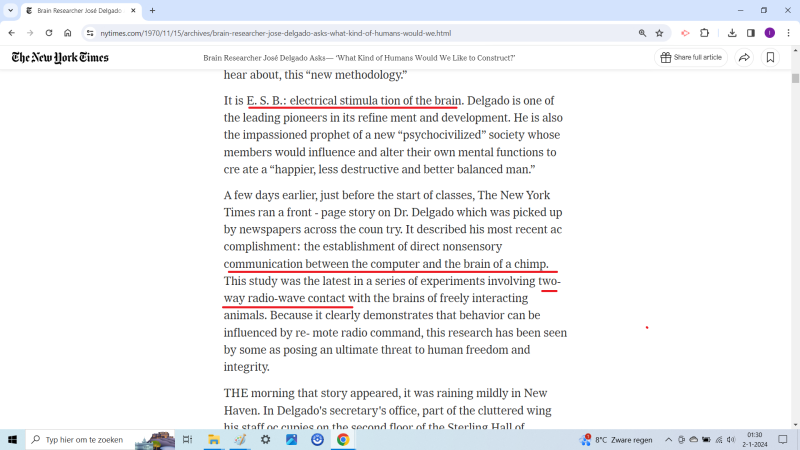This screenshot has height=450, width=800.
Task: Open the Windows Start menu
Action: [x=12, y=439]
